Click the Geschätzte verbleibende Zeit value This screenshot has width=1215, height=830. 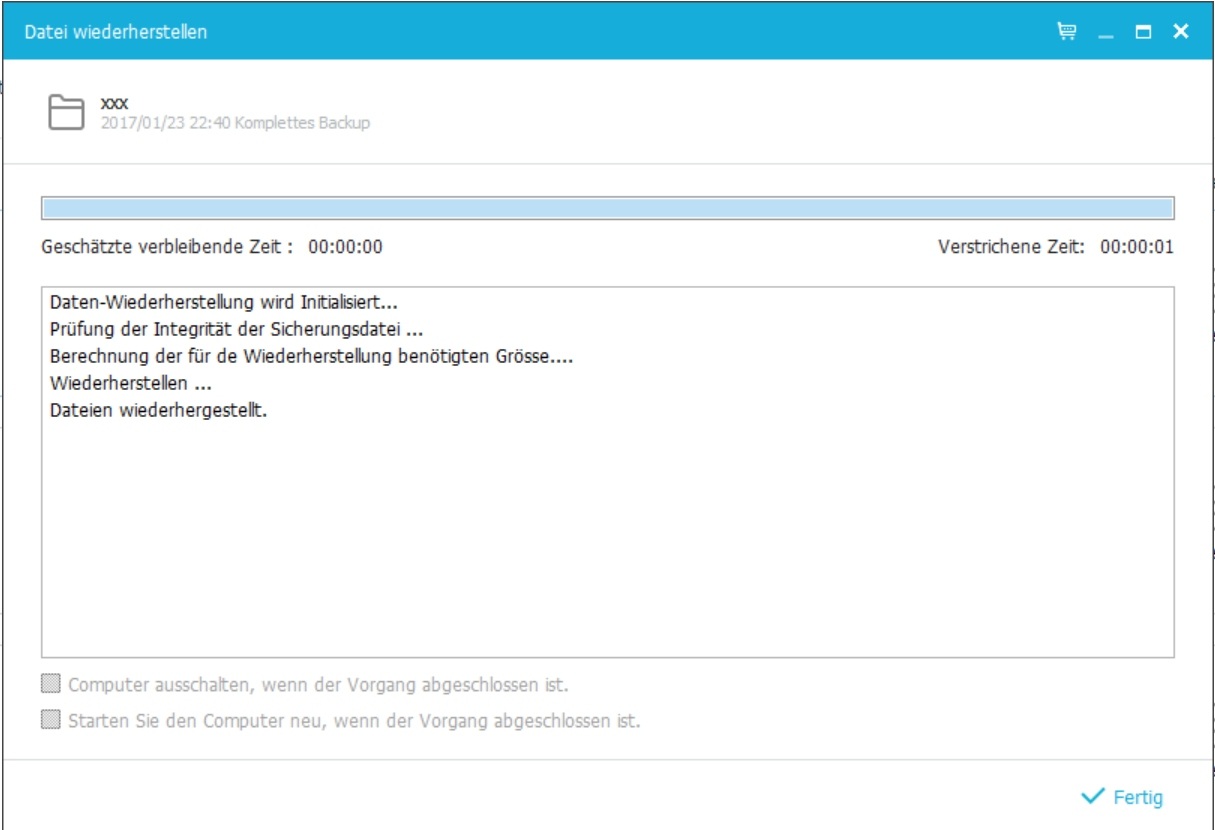(x=345, y=247)
